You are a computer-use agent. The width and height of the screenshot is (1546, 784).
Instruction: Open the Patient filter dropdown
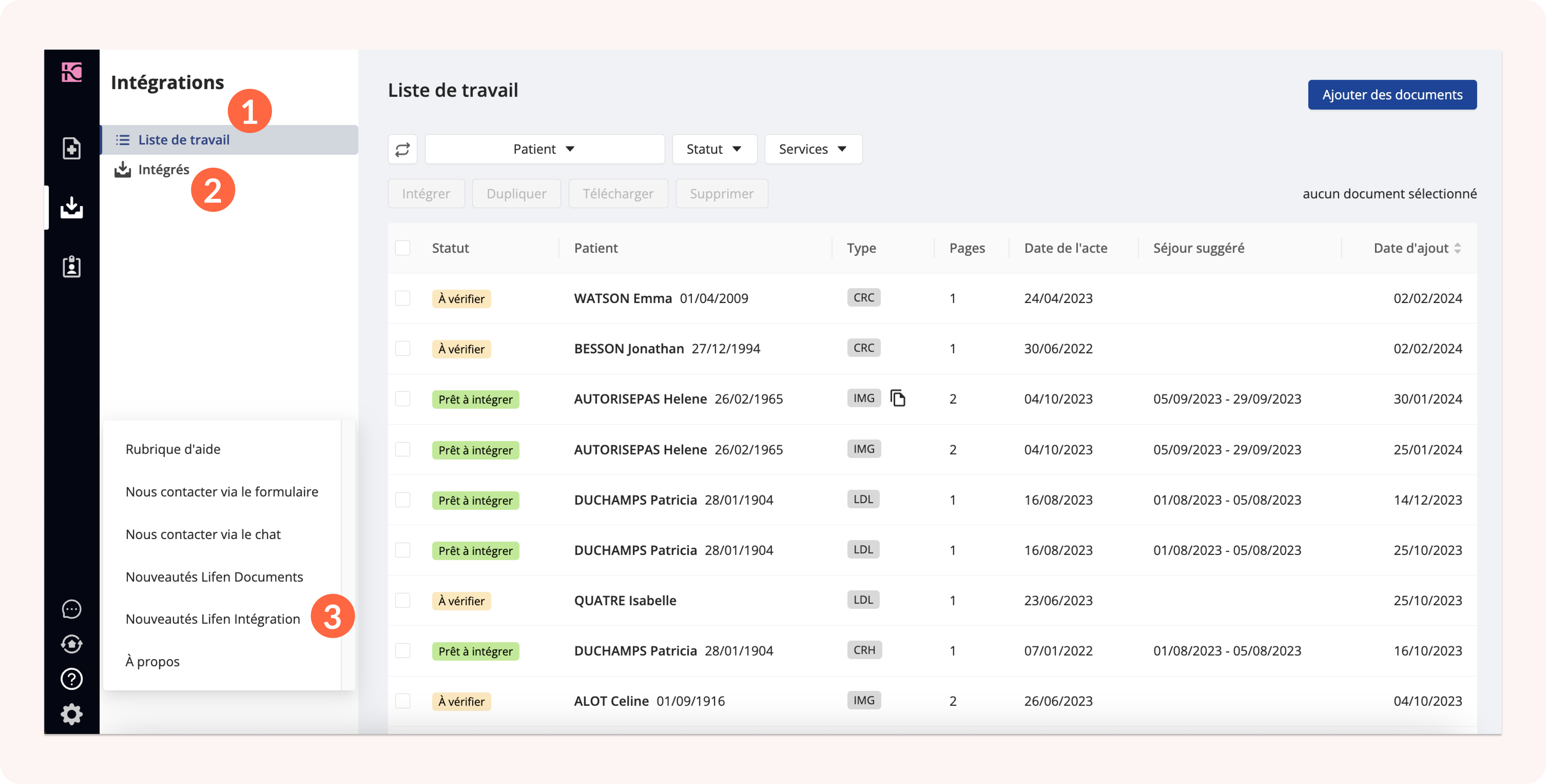click(x=544, y=149)
